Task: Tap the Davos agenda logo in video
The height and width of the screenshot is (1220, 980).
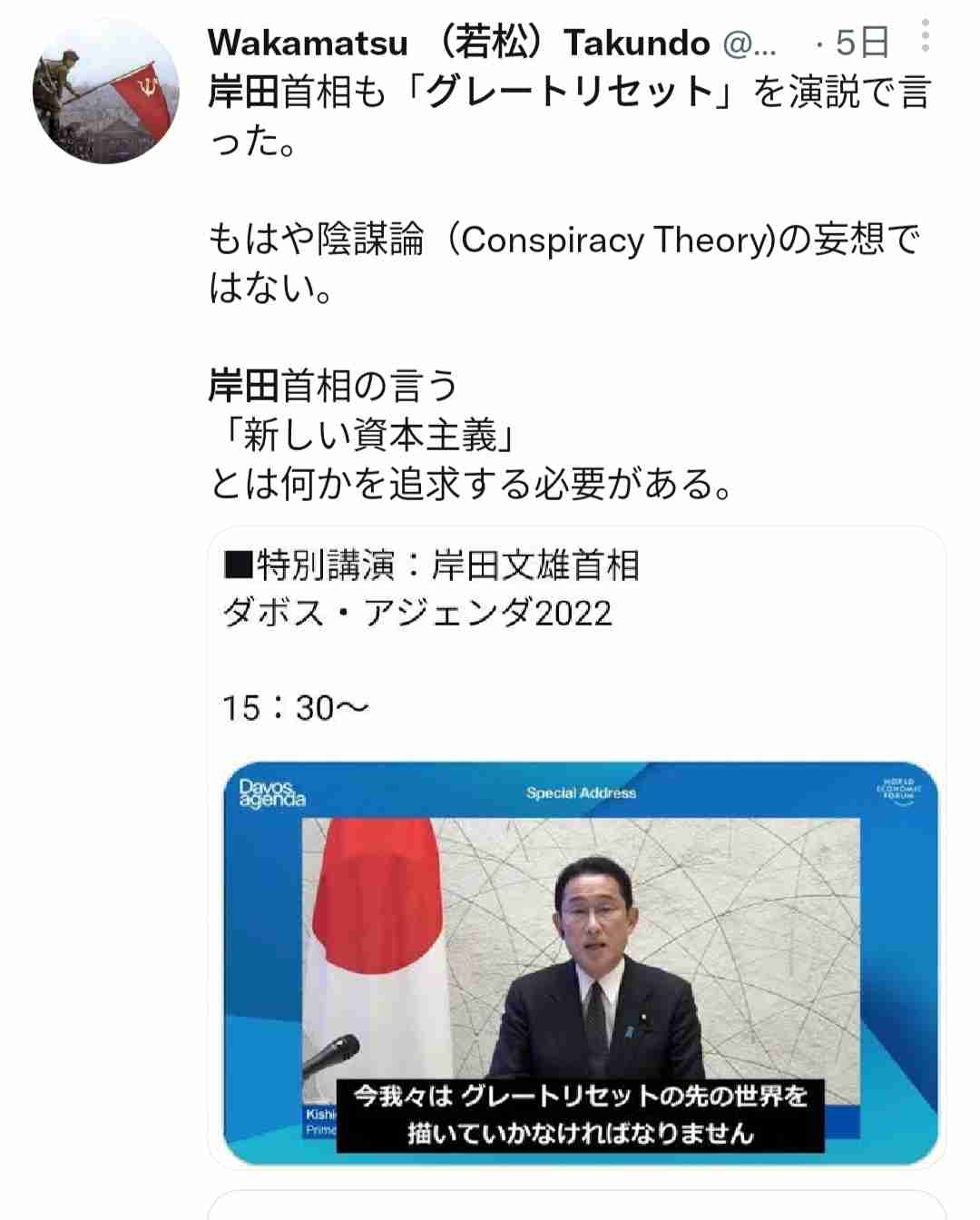Action: tap(271, 793)
